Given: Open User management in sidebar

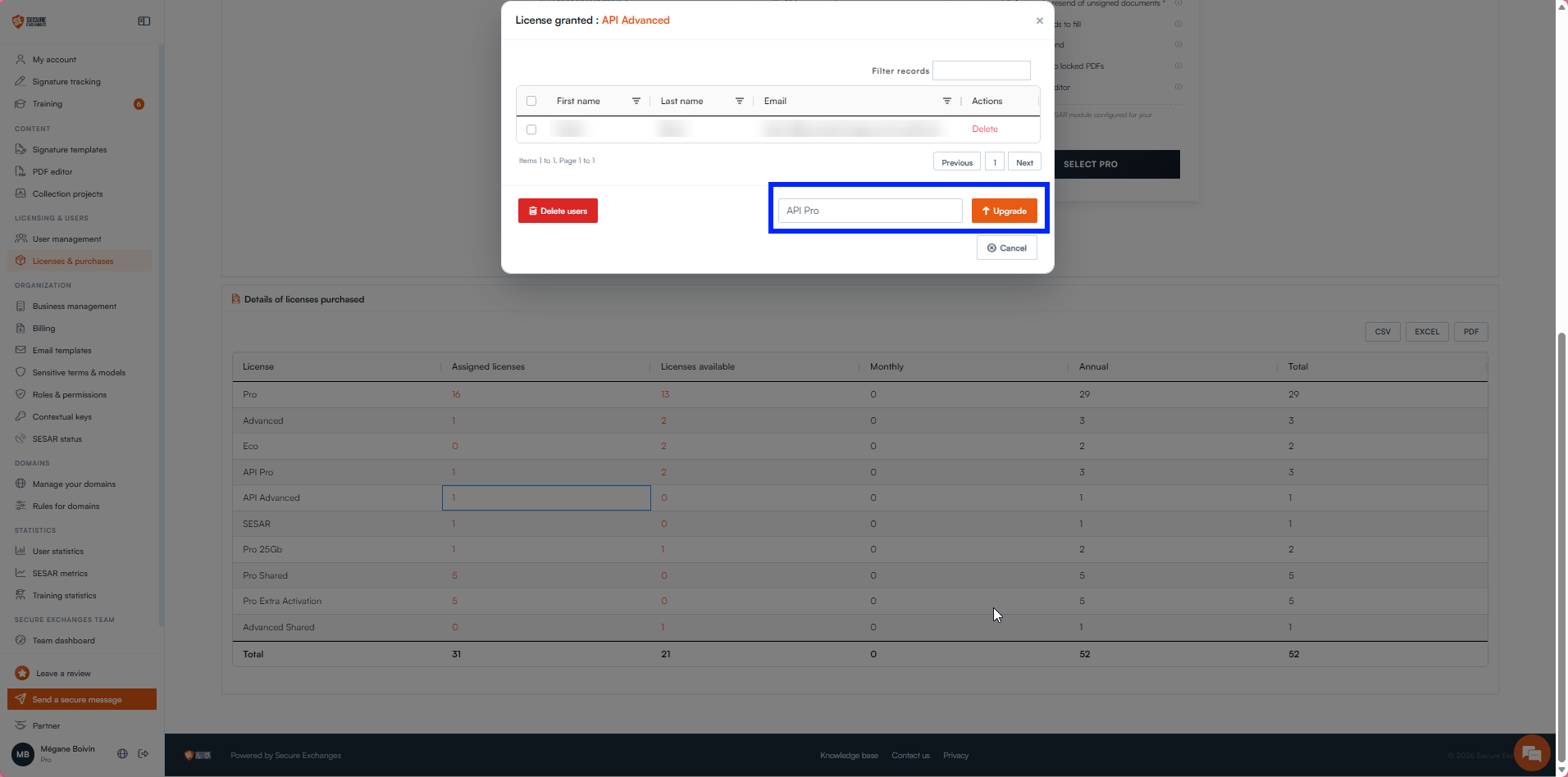Looking at the screenshot, I should click(66, 239).
